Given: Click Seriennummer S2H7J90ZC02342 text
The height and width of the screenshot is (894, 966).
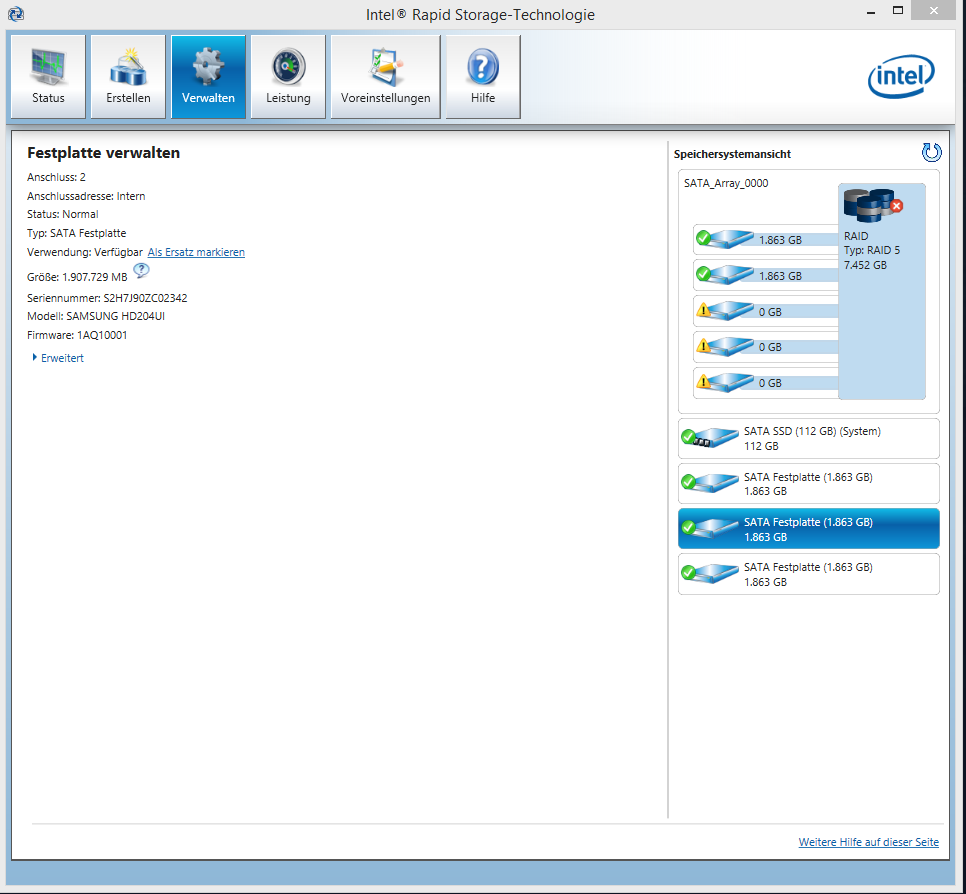Looking at the screenshot, I should click(x=107, y=298).
